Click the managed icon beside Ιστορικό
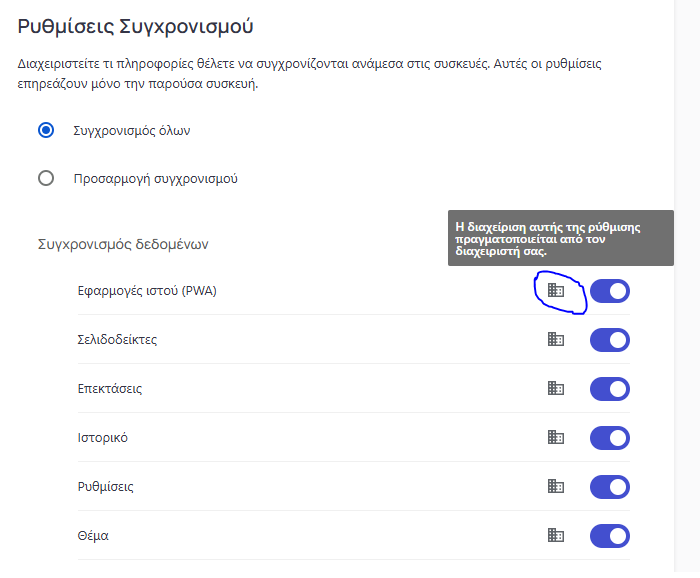700x578 pixels. (556, 437)
